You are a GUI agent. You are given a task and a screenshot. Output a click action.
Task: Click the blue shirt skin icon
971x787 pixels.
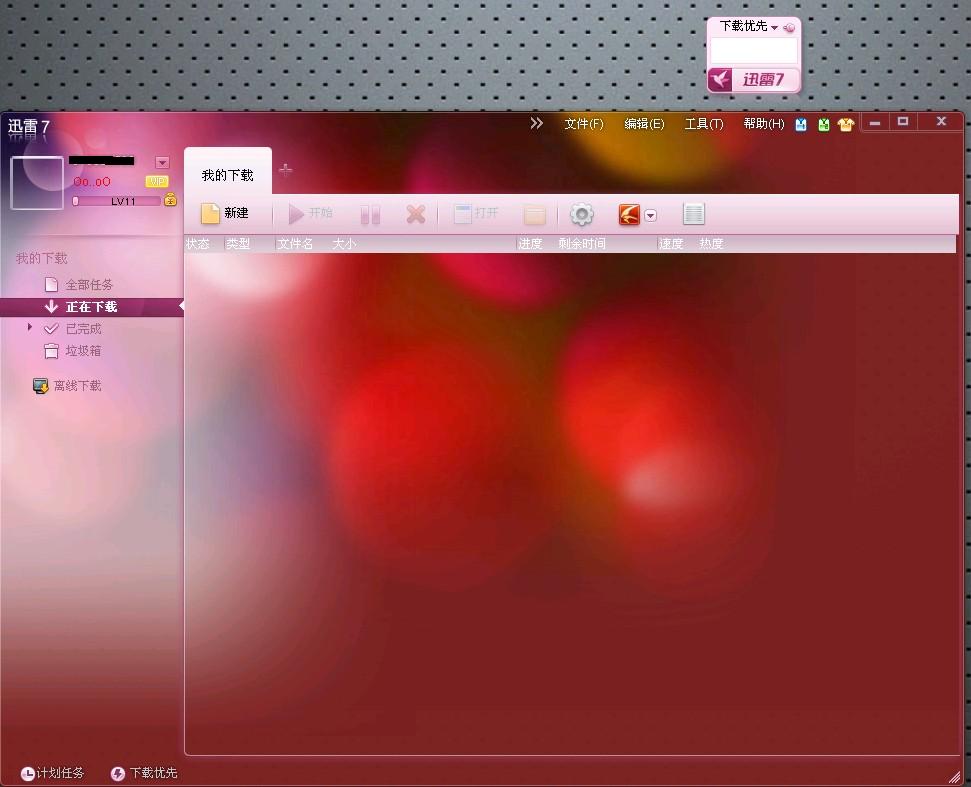pos(801,125)
